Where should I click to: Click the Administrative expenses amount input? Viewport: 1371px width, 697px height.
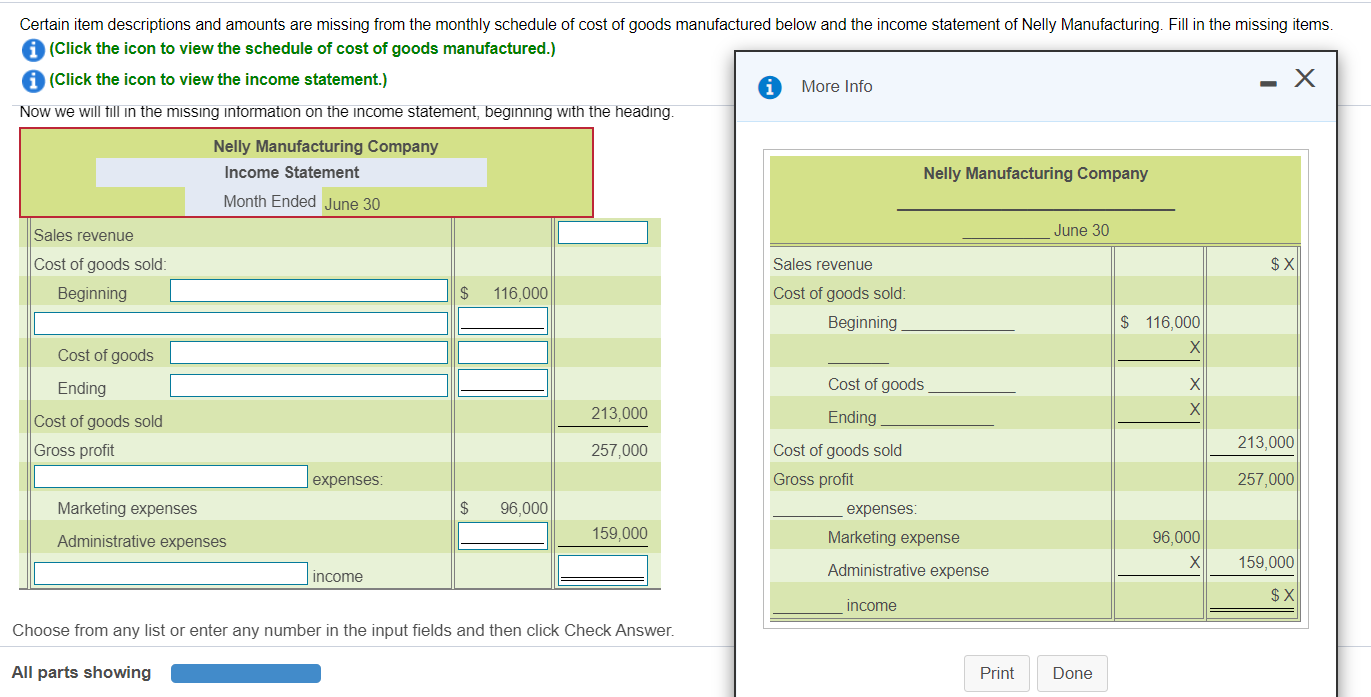click(503, 536)
